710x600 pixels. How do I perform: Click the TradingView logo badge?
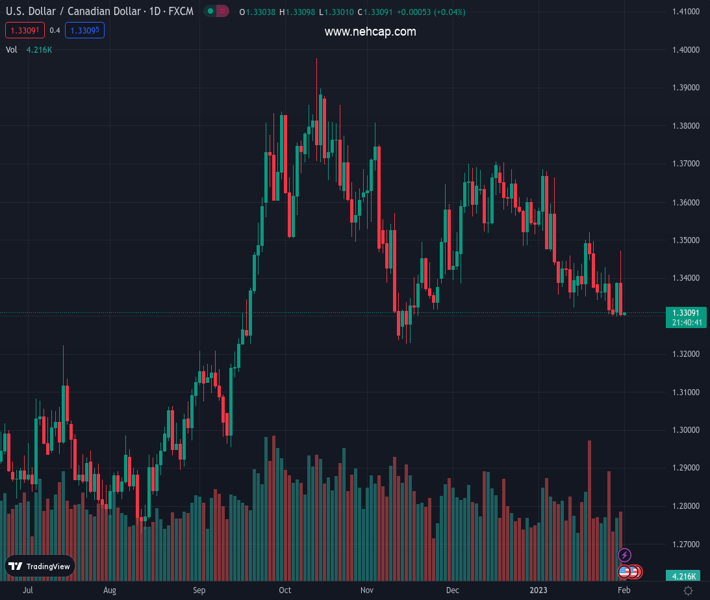pyautogui.click(x=40, y=566)
